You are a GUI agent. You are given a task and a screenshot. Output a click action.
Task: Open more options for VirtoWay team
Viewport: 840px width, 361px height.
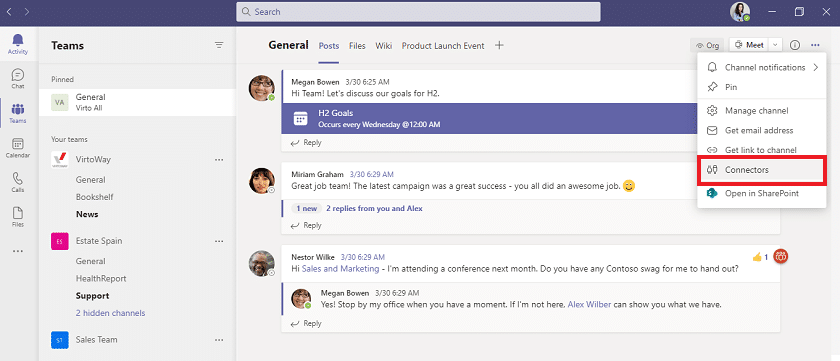pos(219,160)
